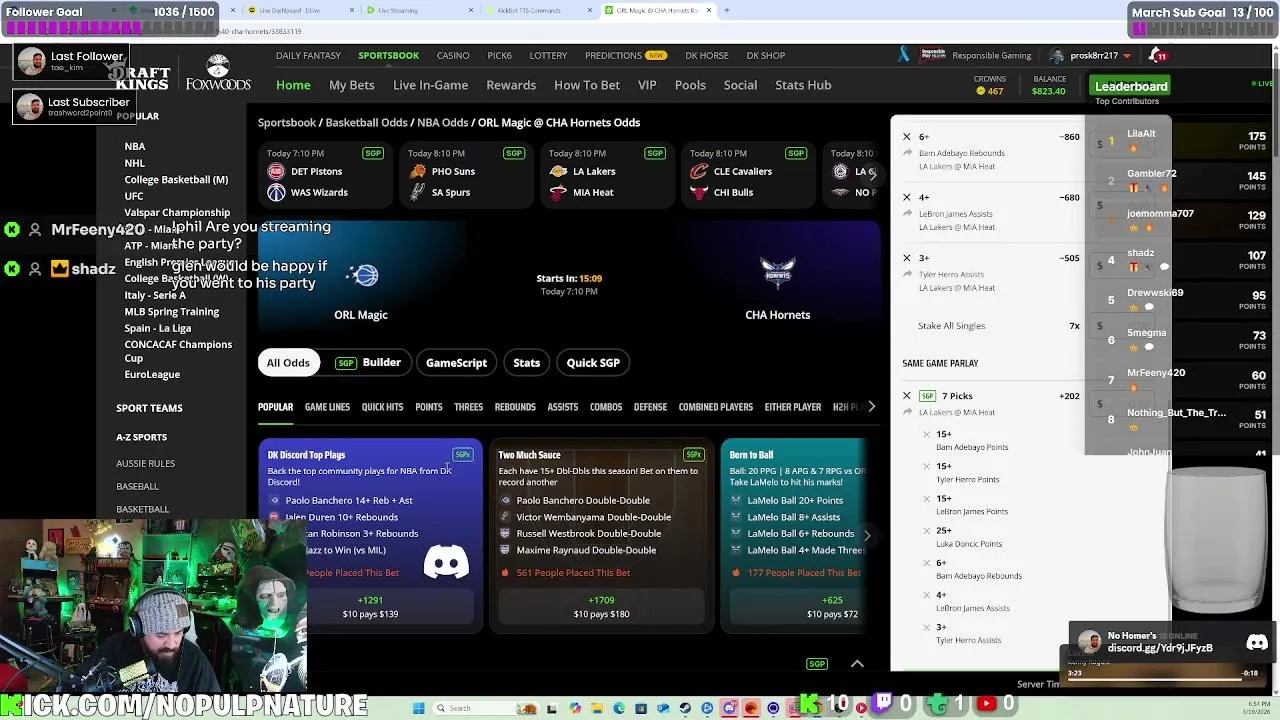The height and width of the screenshot is (720, 1280).
Task: Click the Stats pill button
Action: pos(526,363)
